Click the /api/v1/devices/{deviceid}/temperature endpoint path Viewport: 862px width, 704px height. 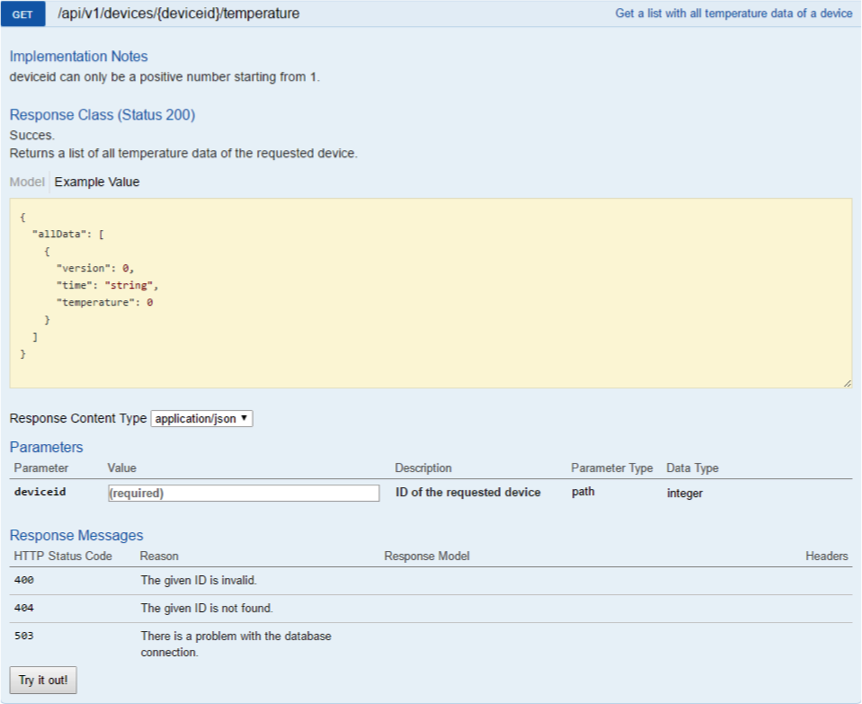(x=178, y=14)
